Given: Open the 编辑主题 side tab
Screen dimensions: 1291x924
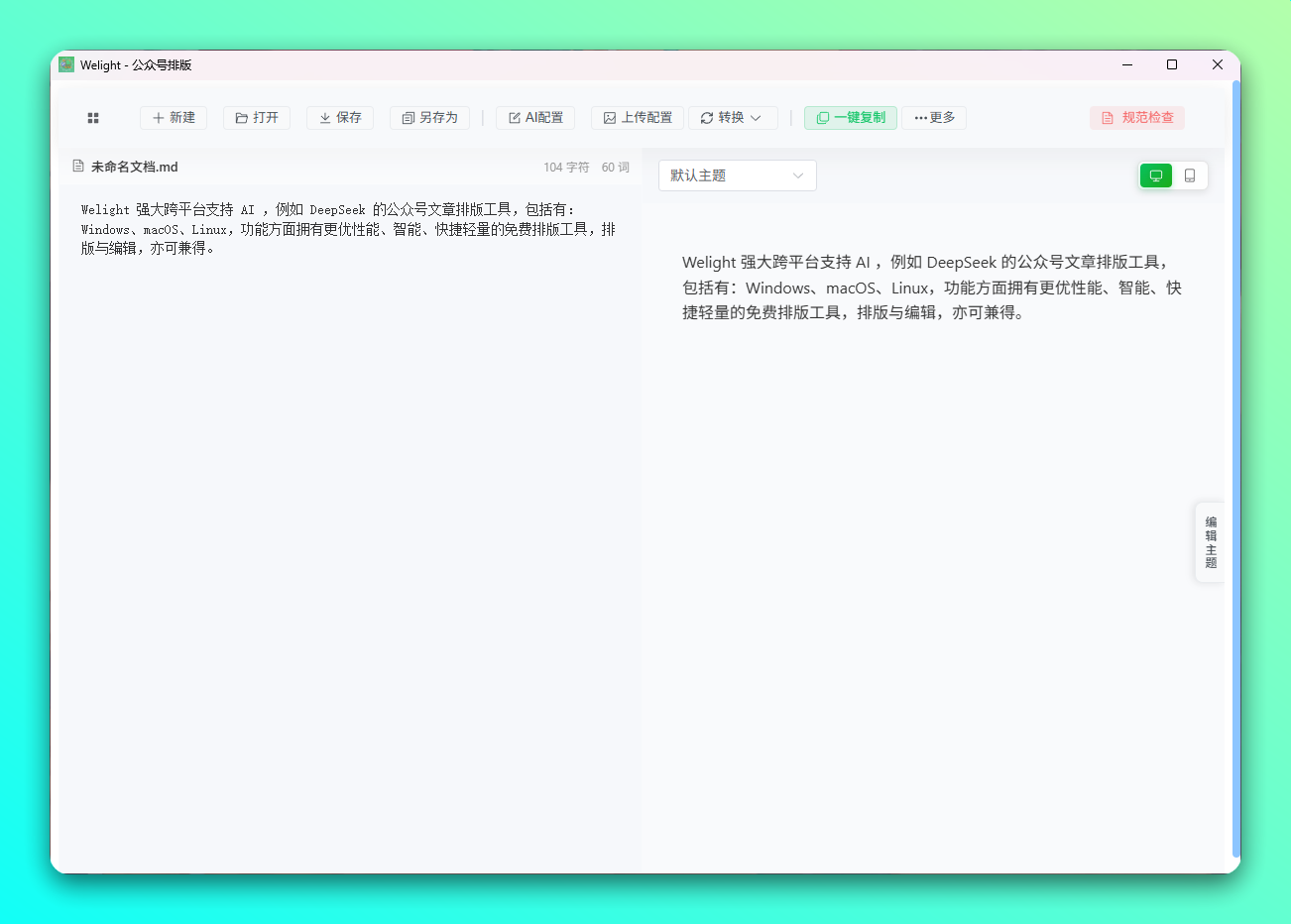Looking at the screenshot, I should 1211,542.
